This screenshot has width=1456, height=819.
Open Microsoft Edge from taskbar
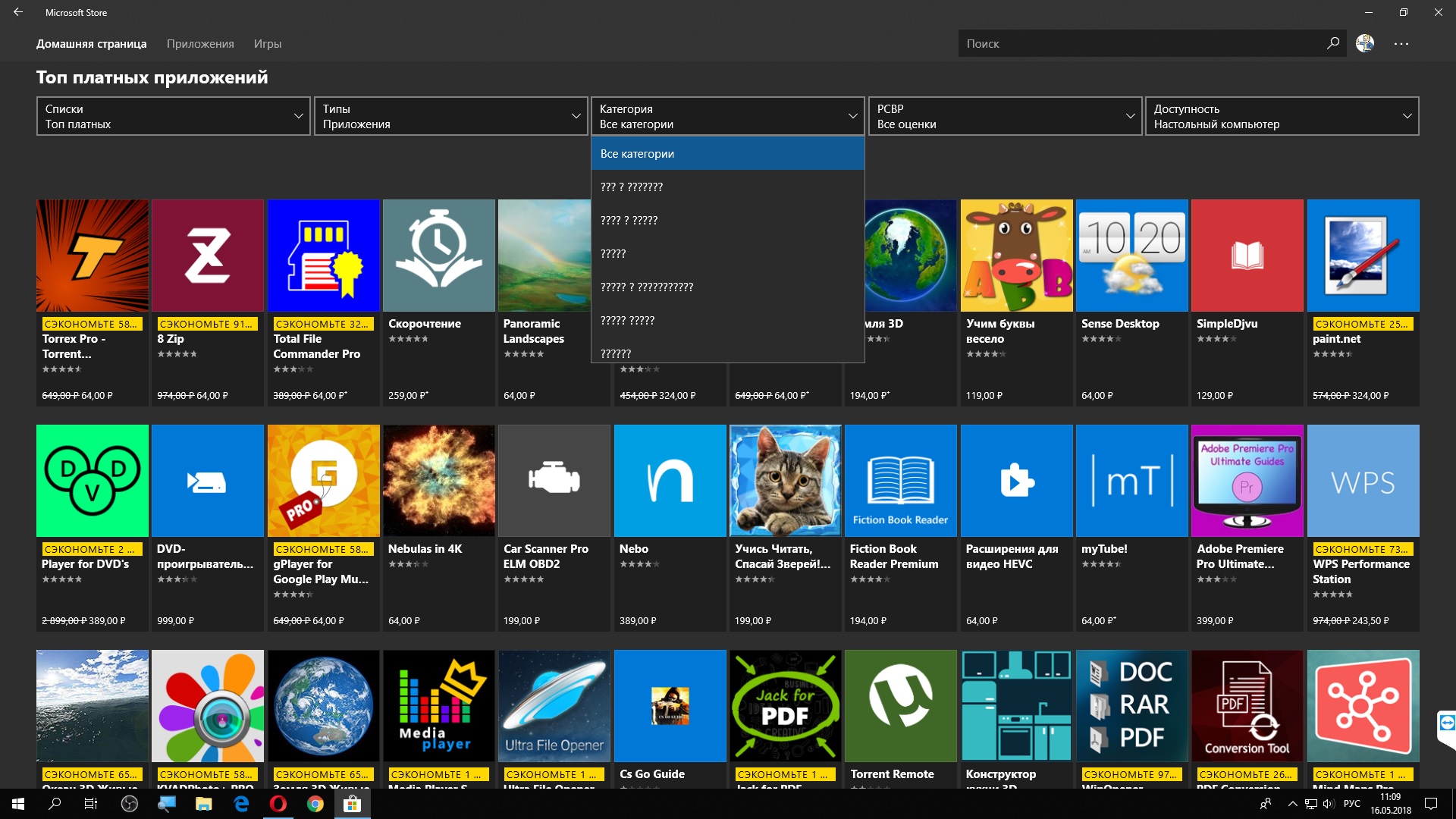pos(241,804)
